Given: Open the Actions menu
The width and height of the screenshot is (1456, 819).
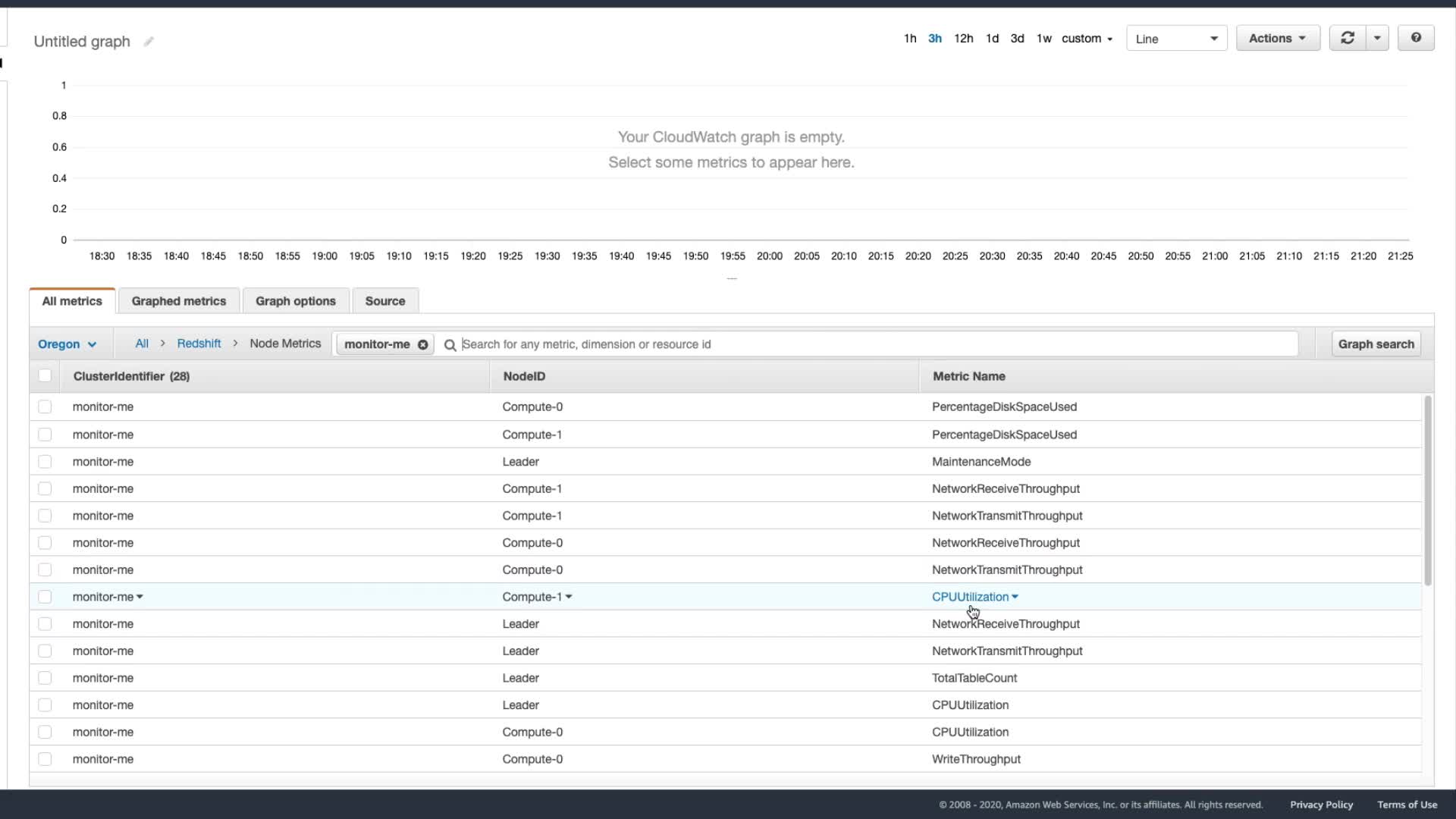Looking at the screenshot, I should point(1277,38).
